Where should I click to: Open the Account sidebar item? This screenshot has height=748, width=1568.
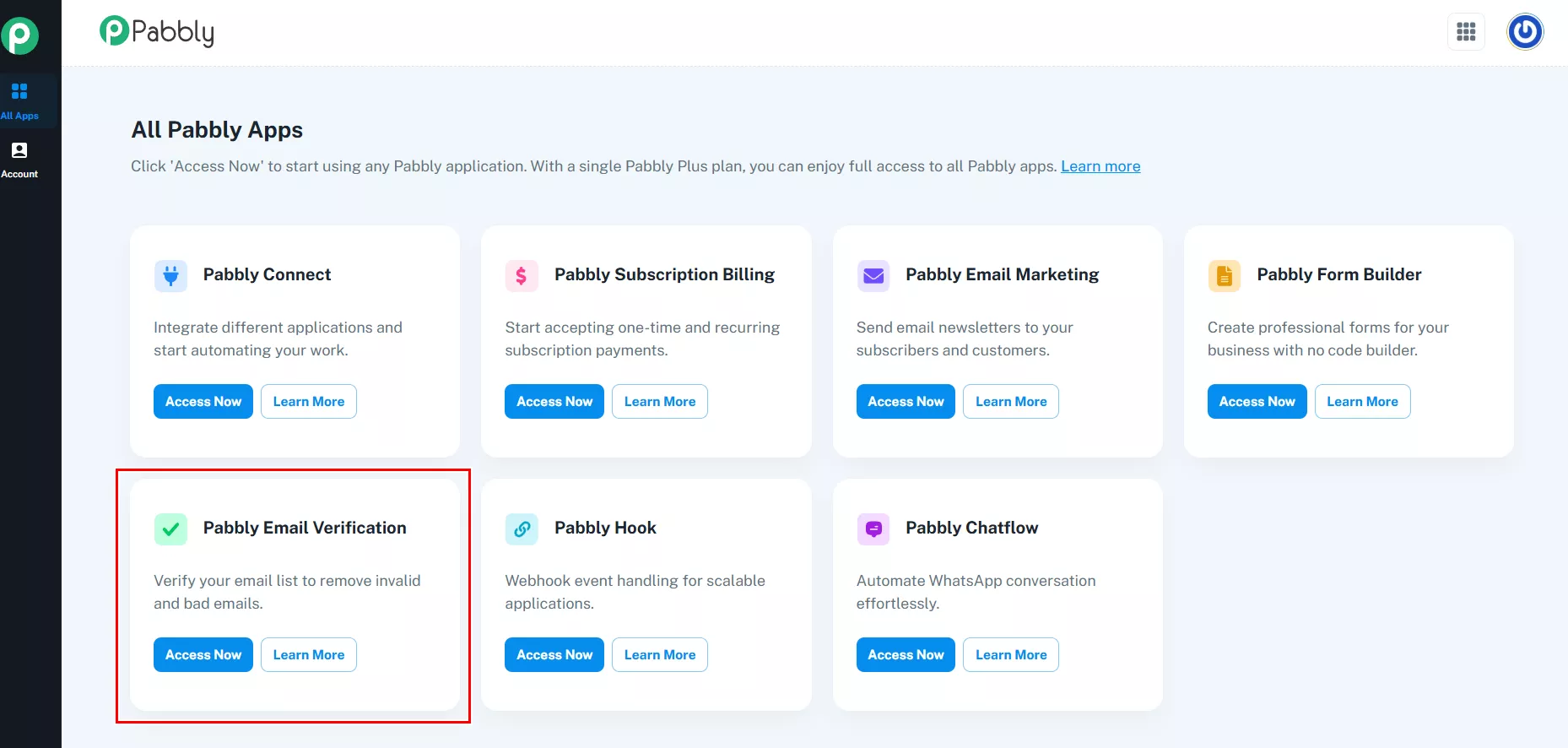coord(19,160)
